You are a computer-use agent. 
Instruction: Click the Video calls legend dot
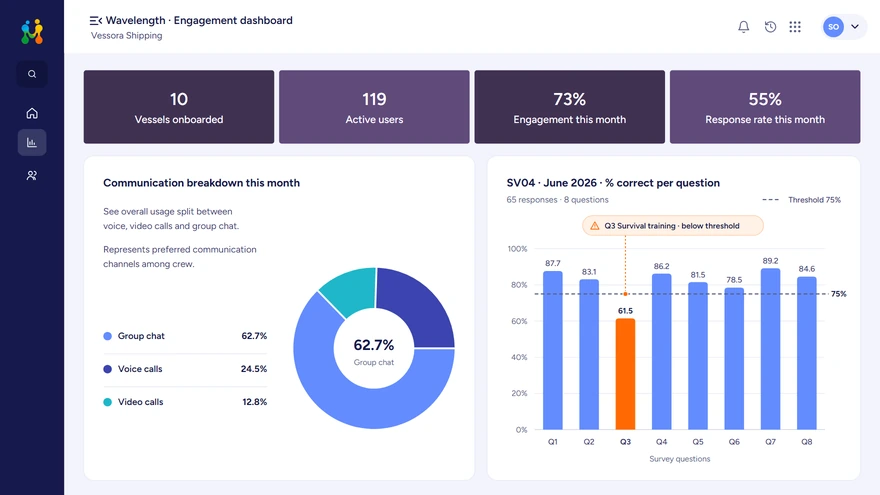coord(108,402)
